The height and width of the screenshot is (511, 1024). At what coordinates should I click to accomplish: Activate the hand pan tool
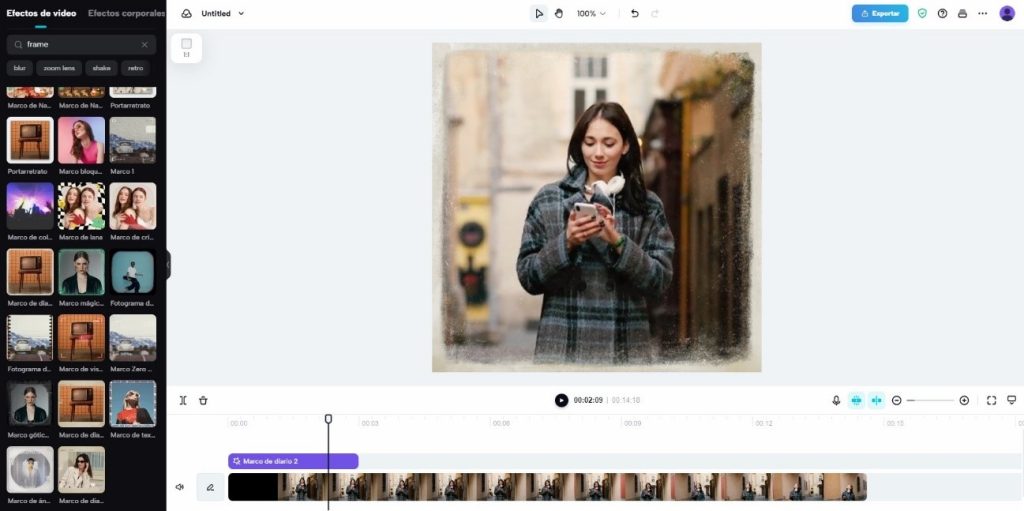[559, 13]
